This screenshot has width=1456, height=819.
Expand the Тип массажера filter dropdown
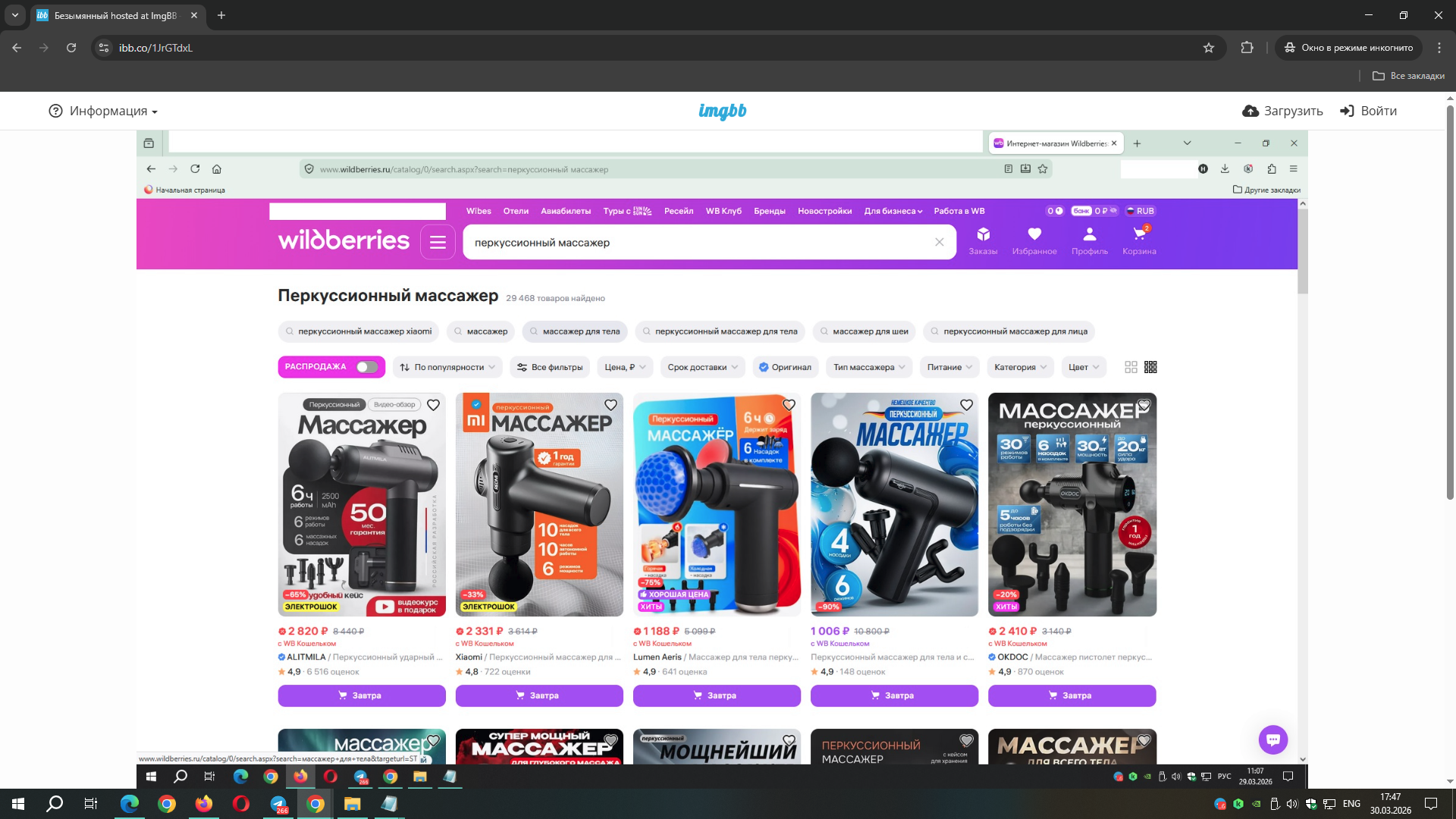click(868, 367)
